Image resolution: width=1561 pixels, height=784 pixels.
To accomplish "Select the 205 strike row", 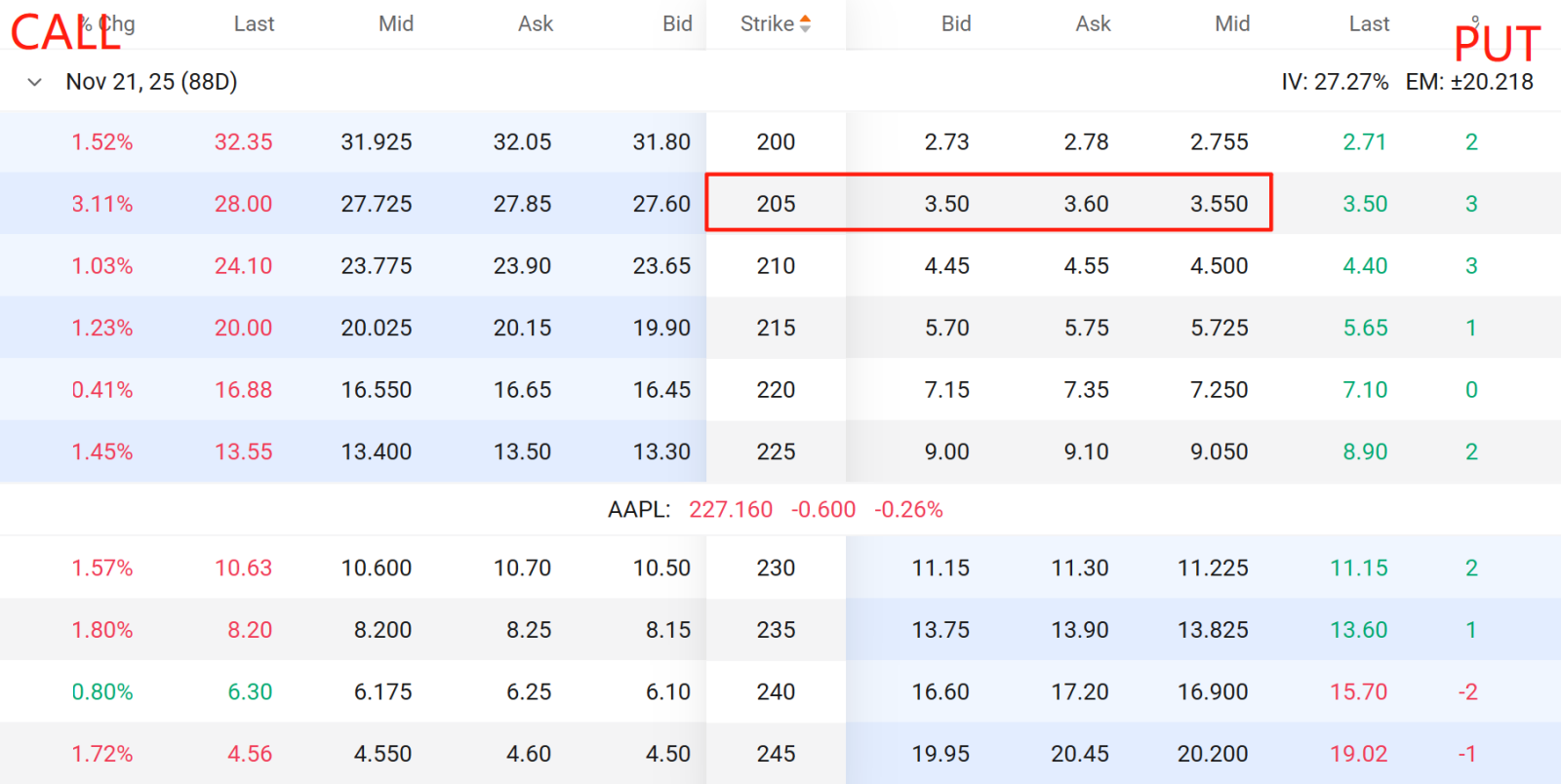I will (780, 204).
